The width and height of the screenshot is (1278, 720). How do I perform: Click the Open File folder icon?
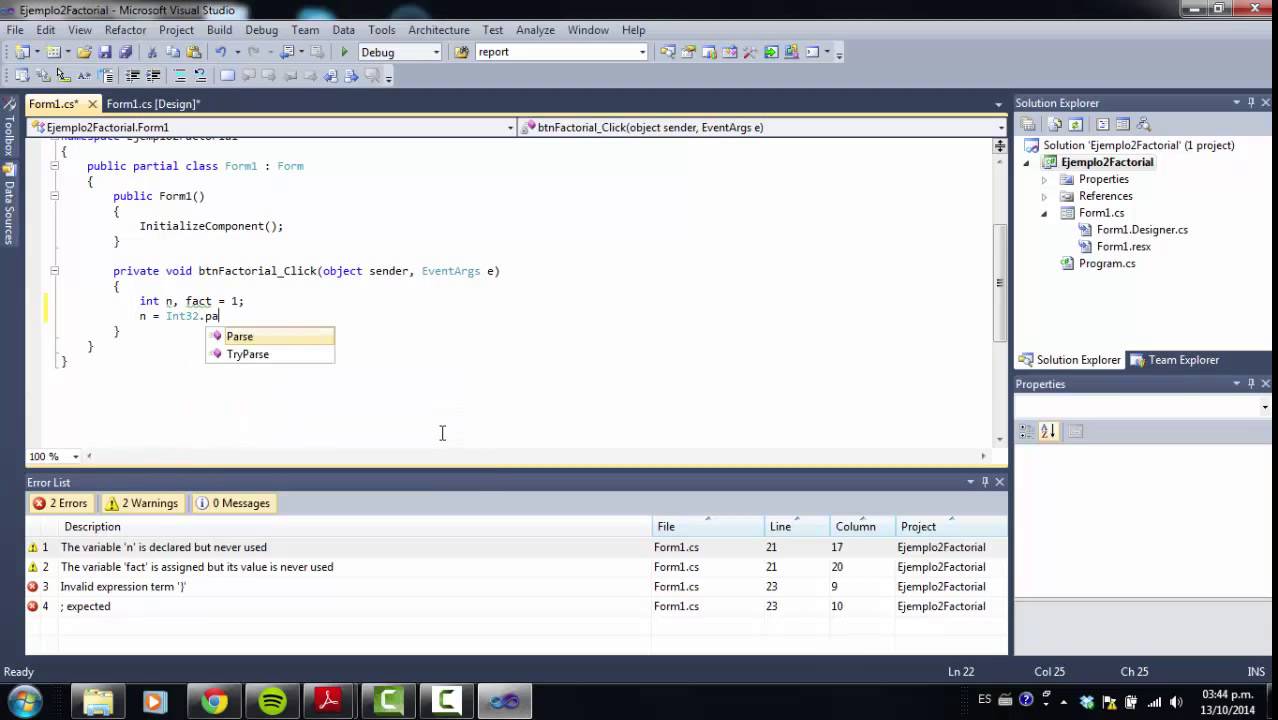click(x=84, y=52)
